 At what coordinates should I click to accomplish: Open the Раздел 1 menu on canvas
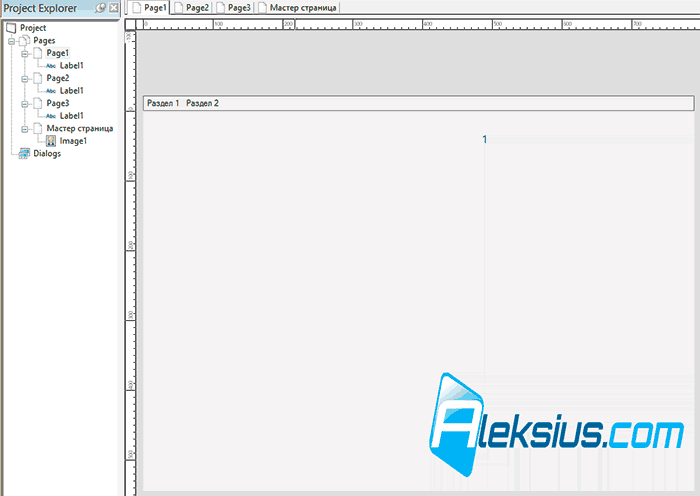click(163, 103)
